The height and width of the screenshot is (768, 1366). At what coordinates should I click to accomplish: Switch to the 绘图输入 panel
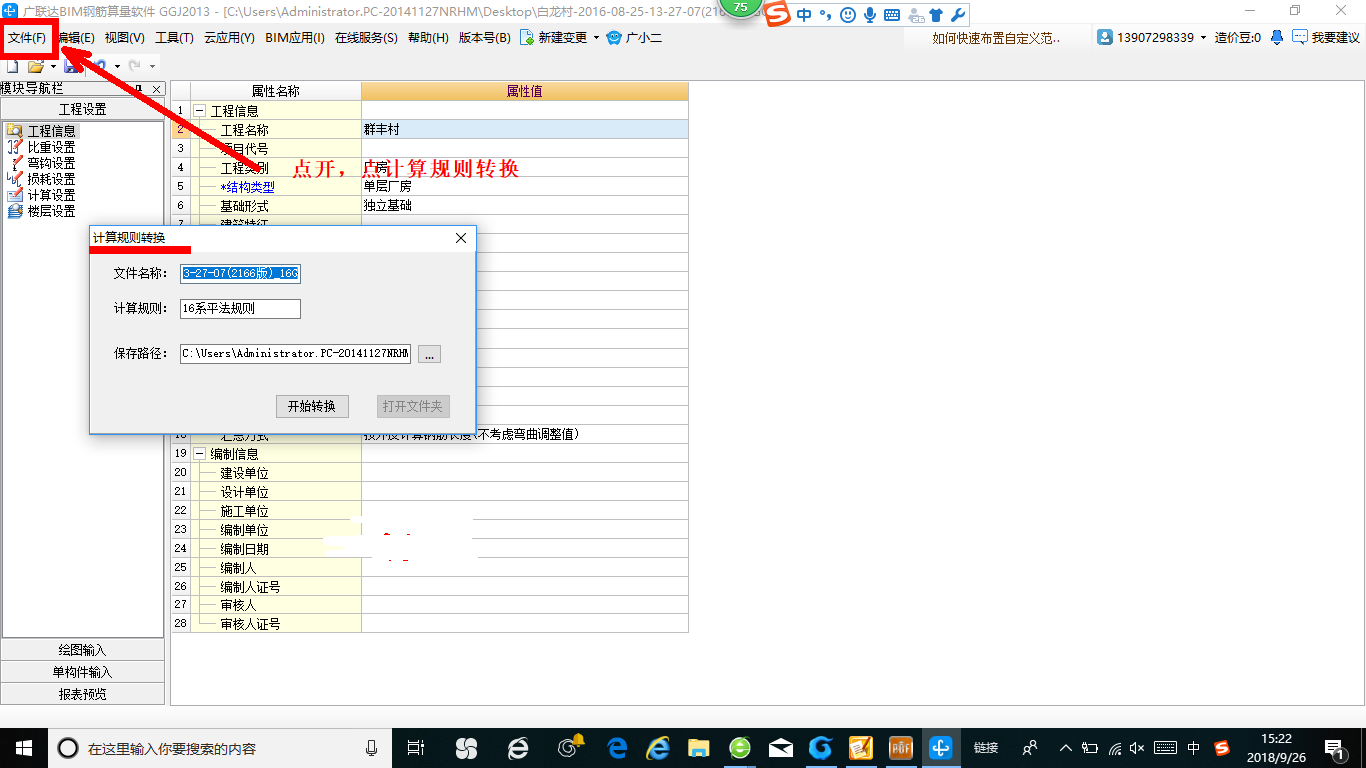[x=82, y=650]
